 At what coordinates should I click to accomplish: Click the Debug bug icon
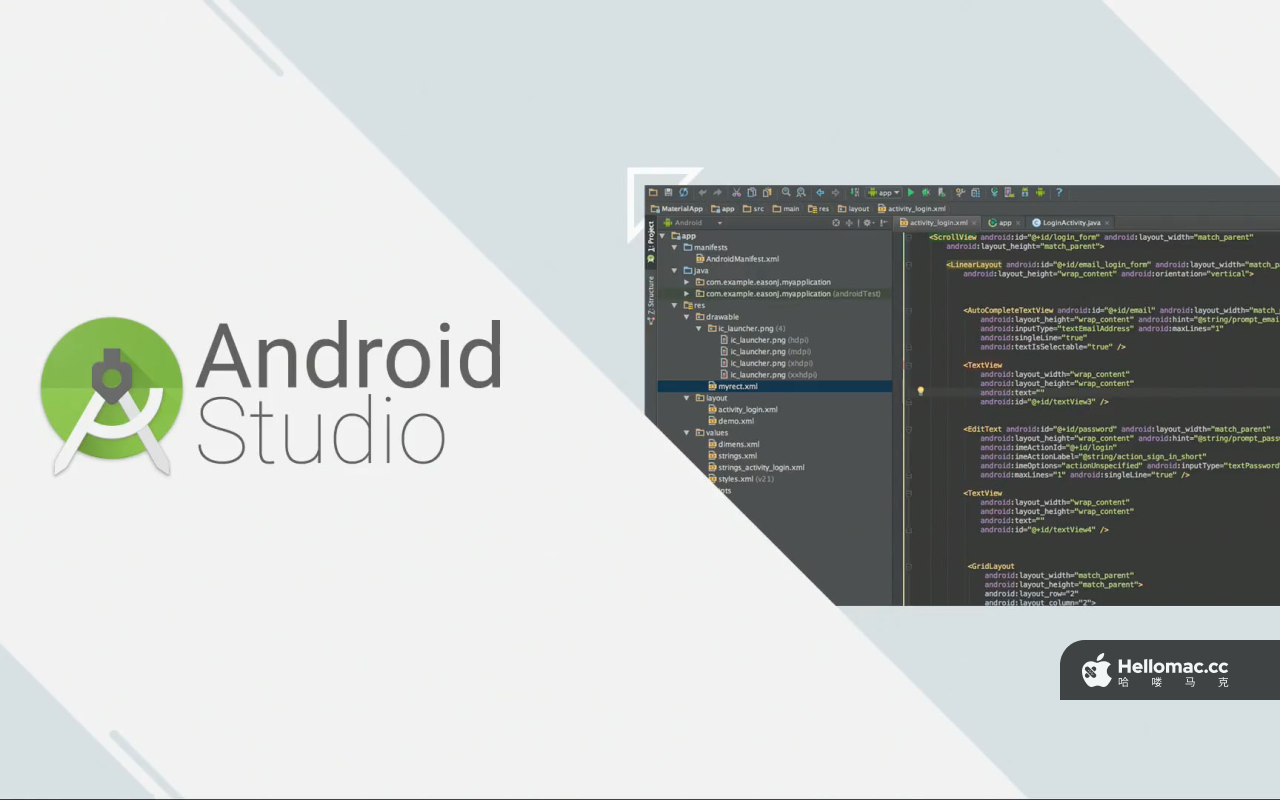pos(926,193)
